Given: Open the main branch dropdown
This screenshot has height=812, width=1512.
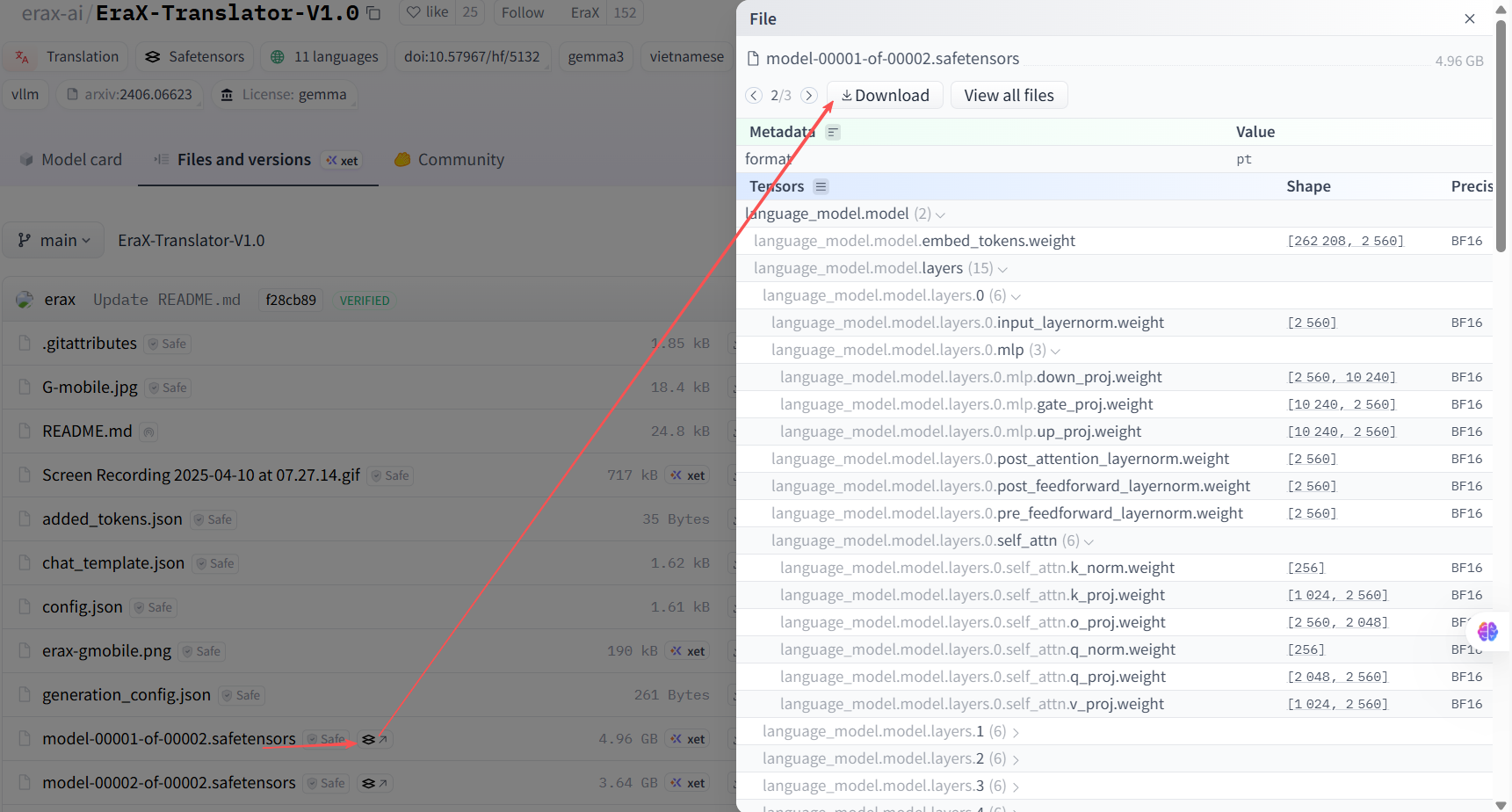Looking at the screenshot, I should coord(54,241).
